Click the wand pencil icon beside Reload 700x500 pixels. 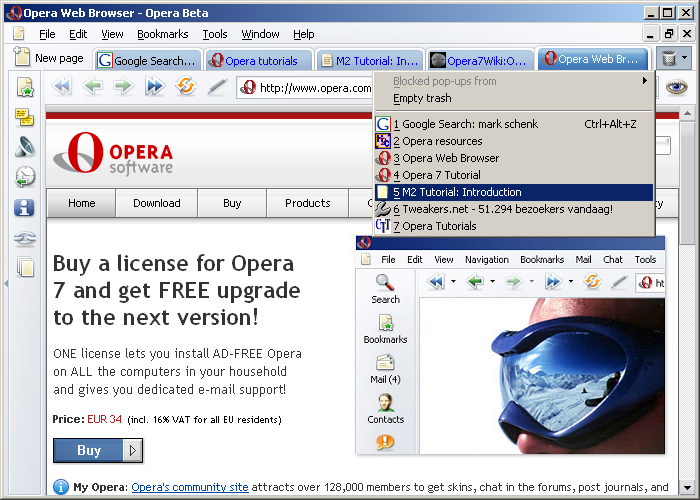[216, 87]
